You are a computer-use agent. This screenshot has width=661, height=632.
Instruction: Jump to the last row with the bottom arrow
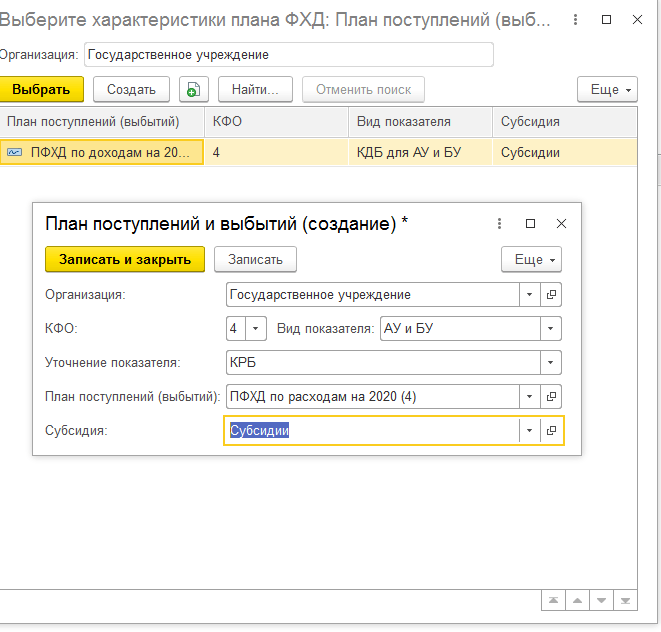pos(625,600)
